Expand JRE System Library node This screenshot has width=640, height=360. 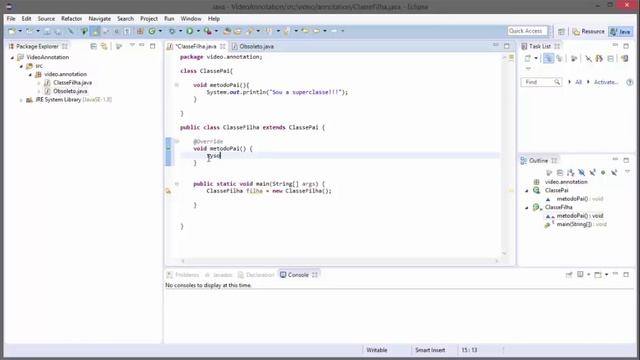tap(21, 100)
